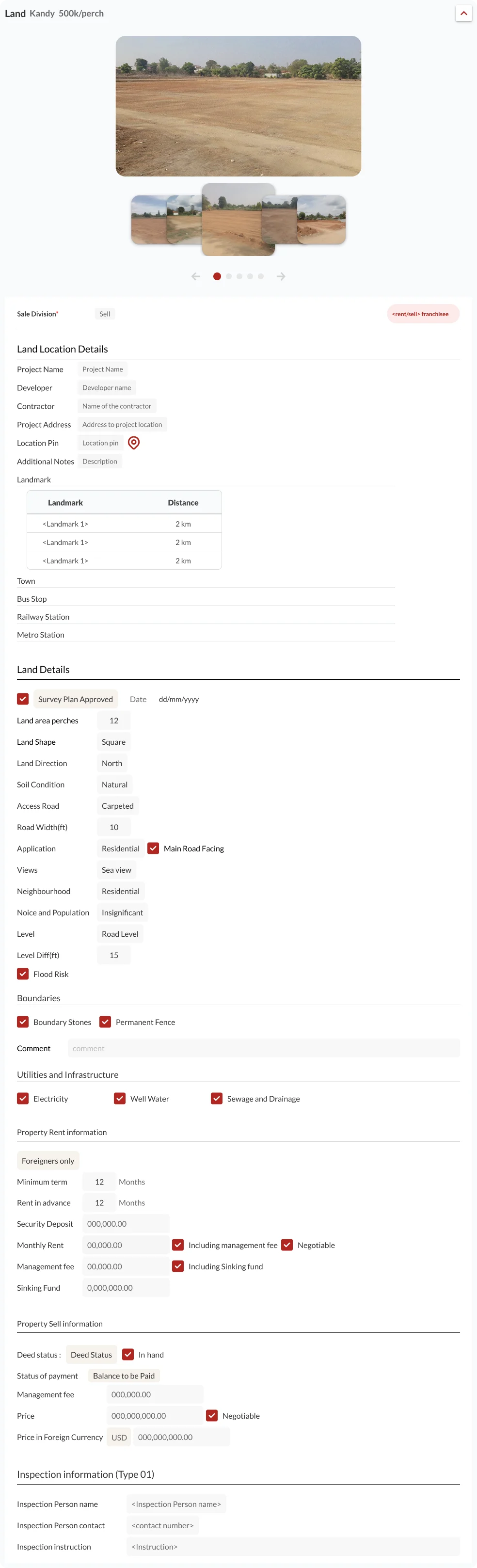Click the Security Deposit amount field
This screenshot has width=477, height=1568.
[126, 1224]
